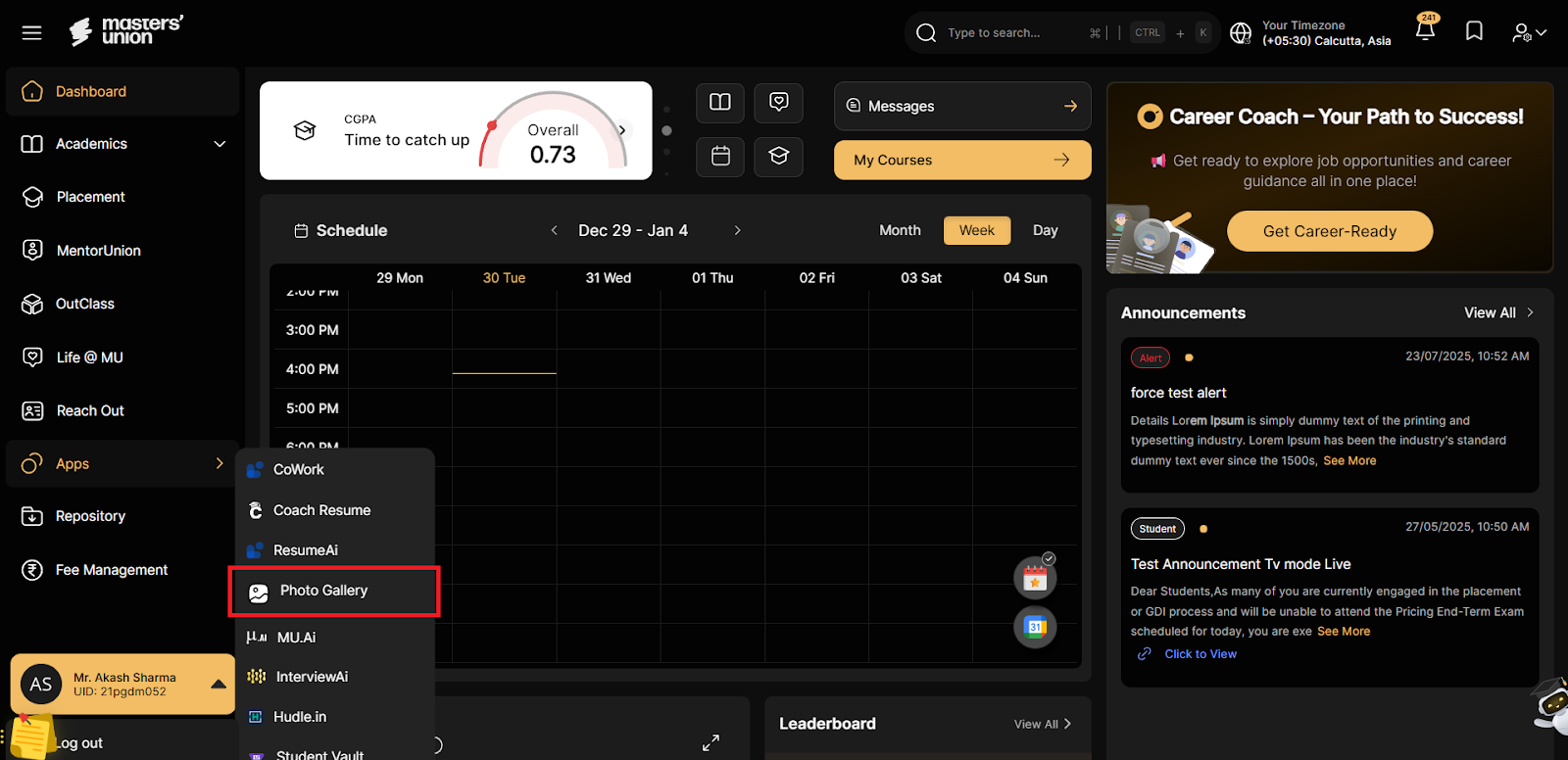This screenshot has height=760, width=1568.
Task: Open the My Courses button
Action: coord(961,160)
